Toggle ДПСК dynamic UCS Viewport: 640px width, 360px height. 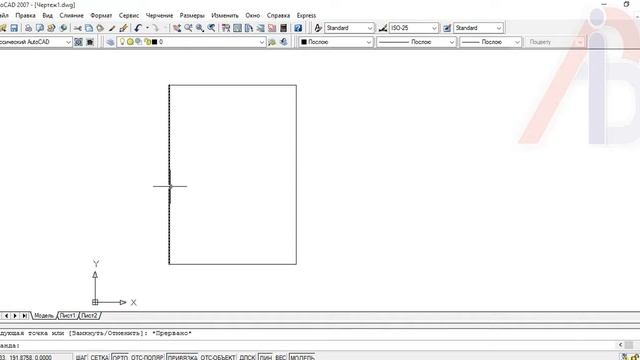[247, 357]
